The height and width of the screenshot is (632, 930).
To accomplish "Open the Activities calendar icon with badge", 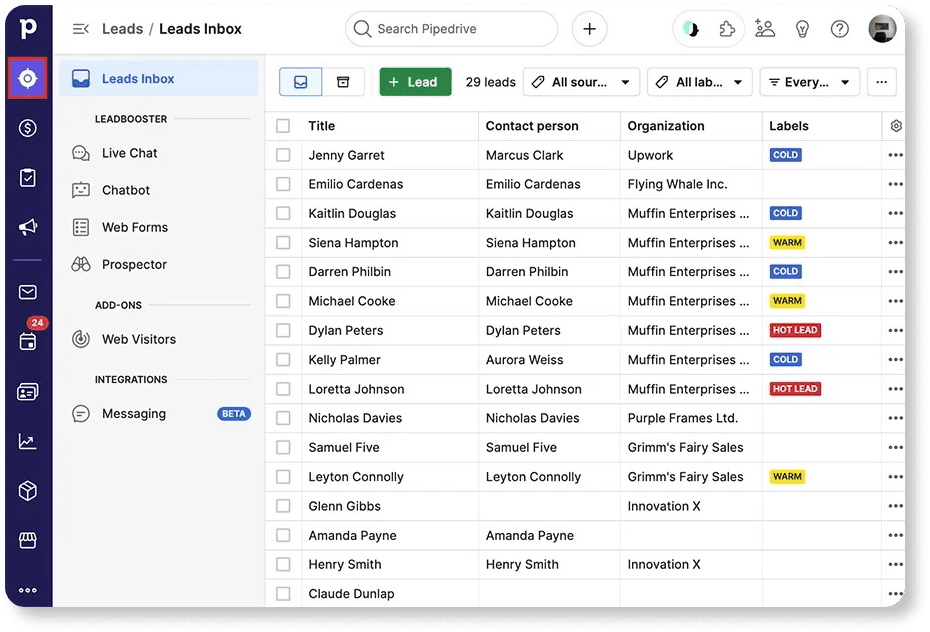I will coord(27,341).
